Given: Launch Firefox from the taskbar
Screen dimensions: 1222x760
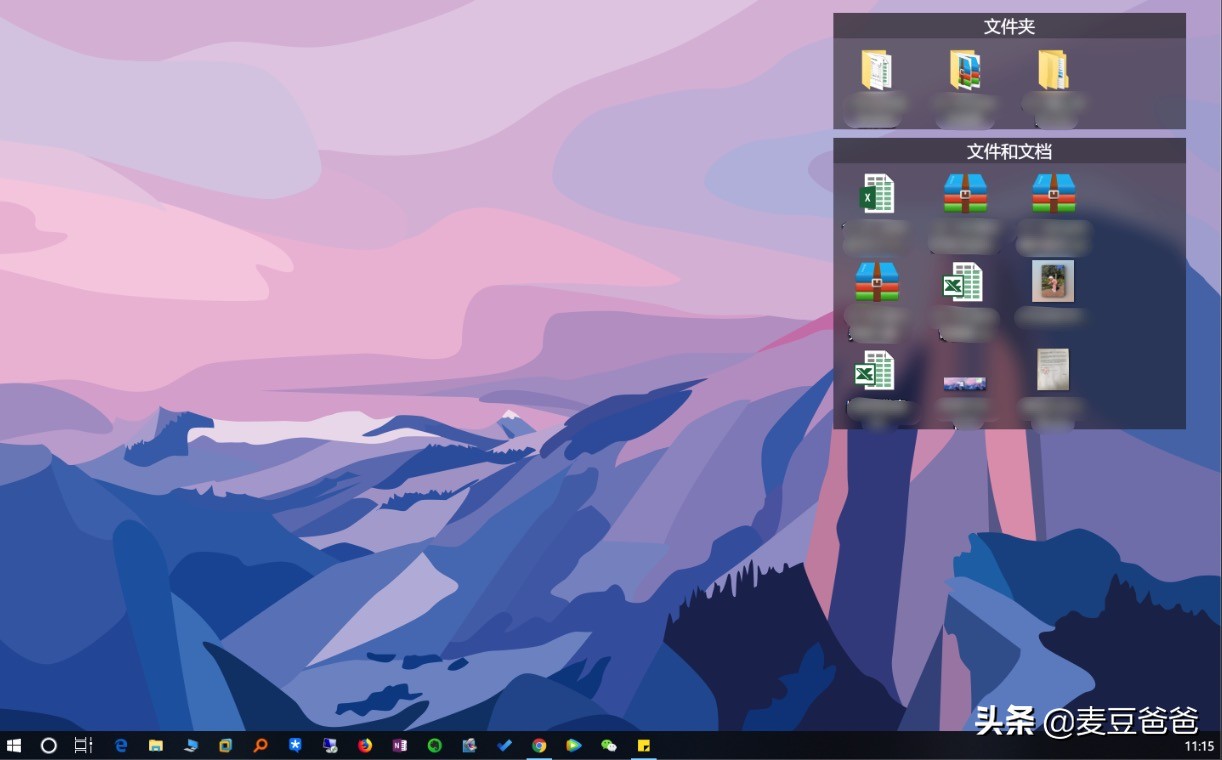Looking at the screenshot, I should [x=365, y=745].
